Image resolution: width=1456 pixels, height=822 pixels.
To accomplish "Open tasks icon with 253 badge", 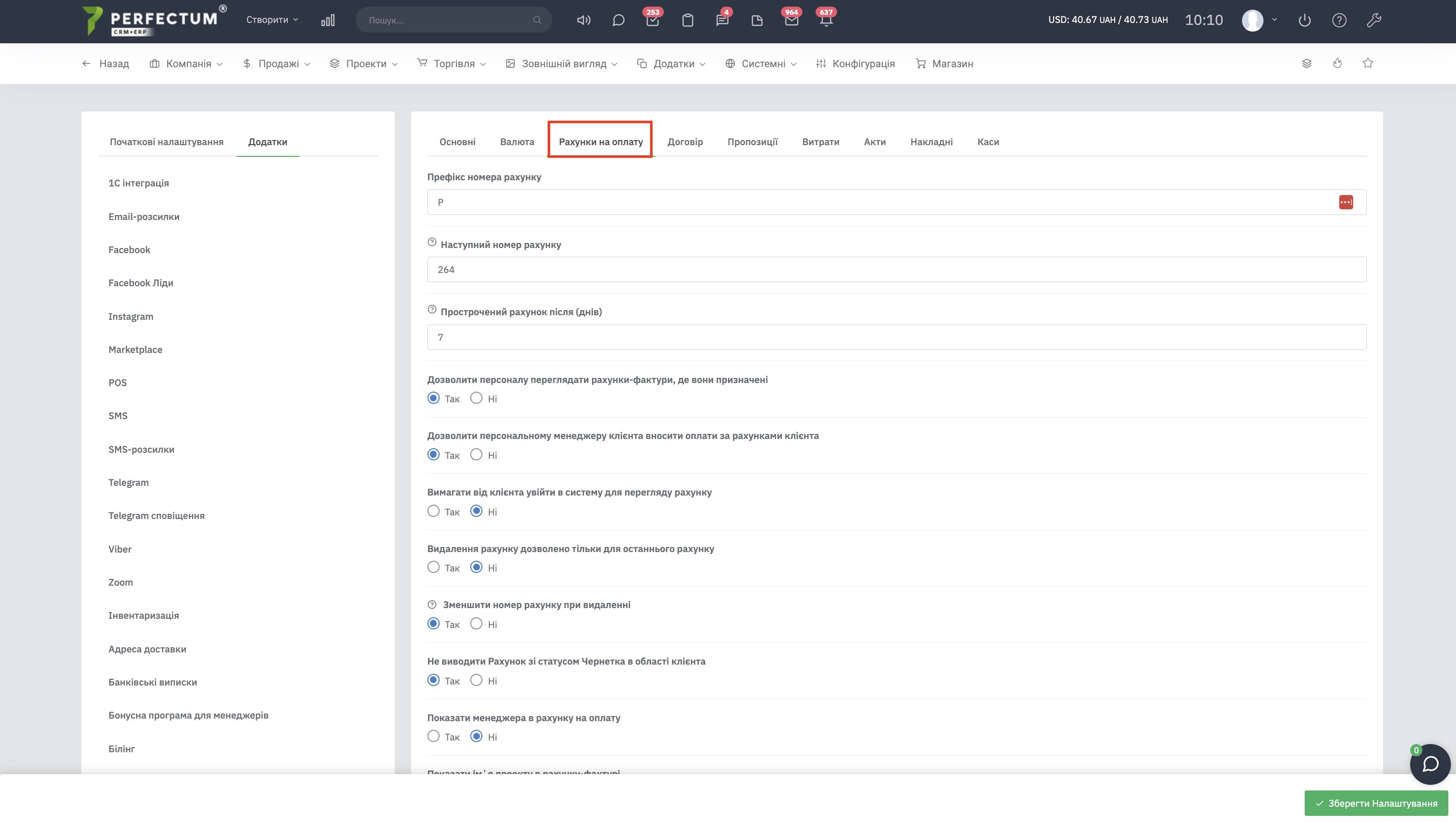I will pos(653,20).
